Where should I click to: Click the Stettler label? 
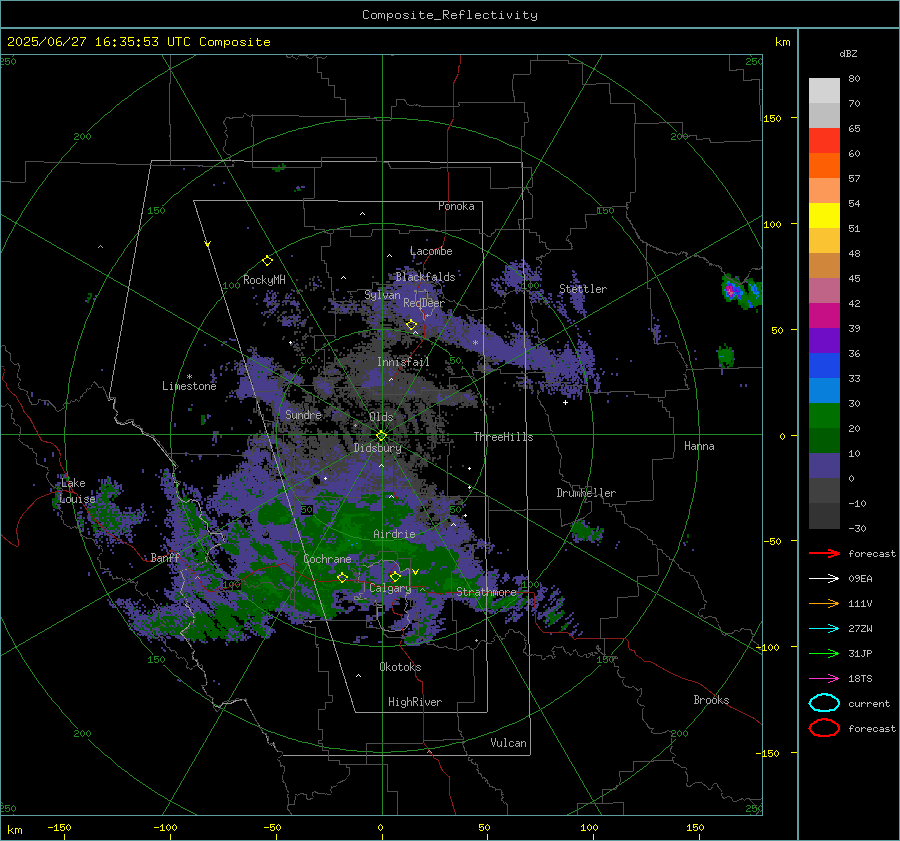583,289
